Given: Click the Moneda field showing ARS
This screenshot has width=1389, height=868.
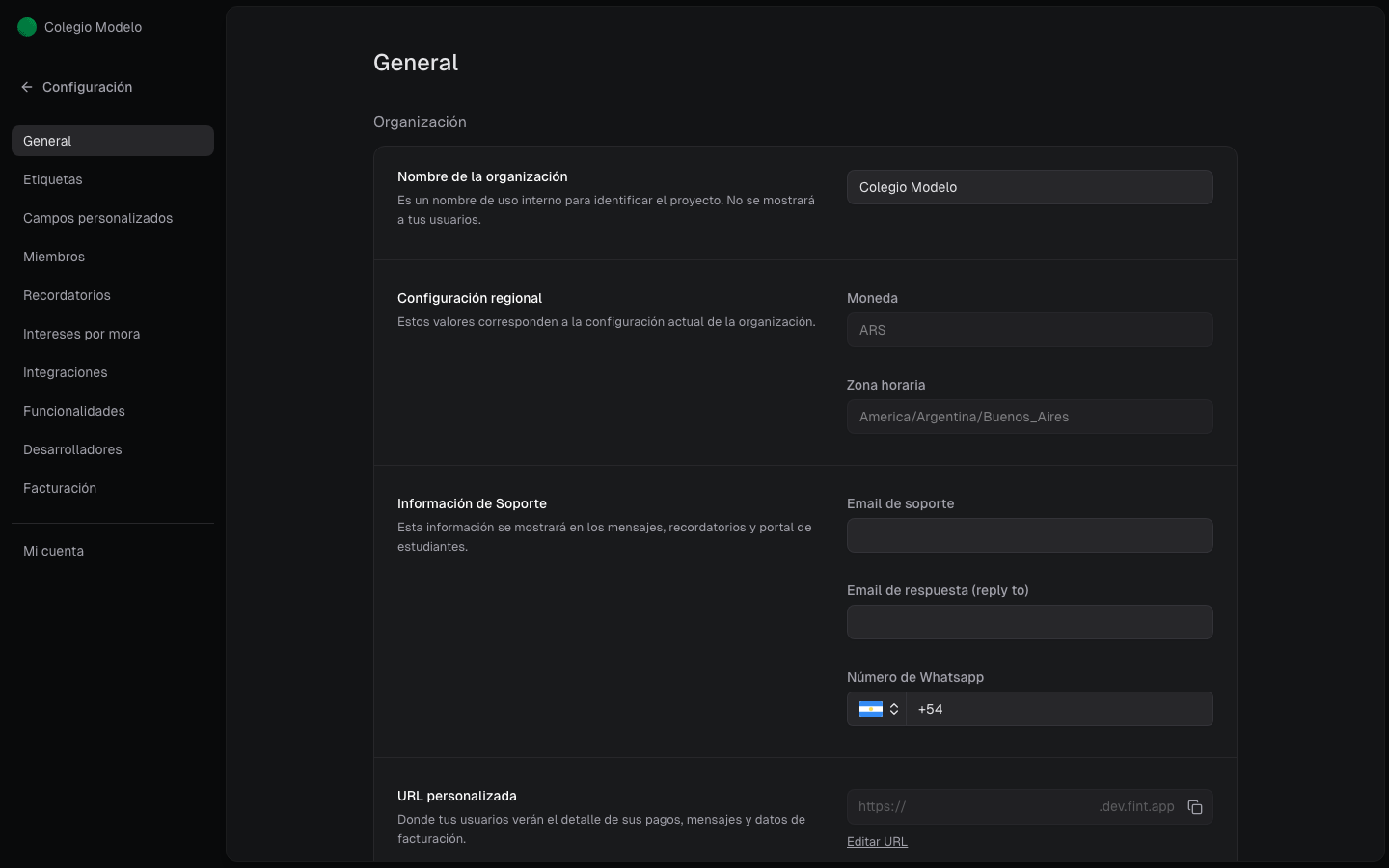Looking at the screenshot, I should pos(1030,330).
